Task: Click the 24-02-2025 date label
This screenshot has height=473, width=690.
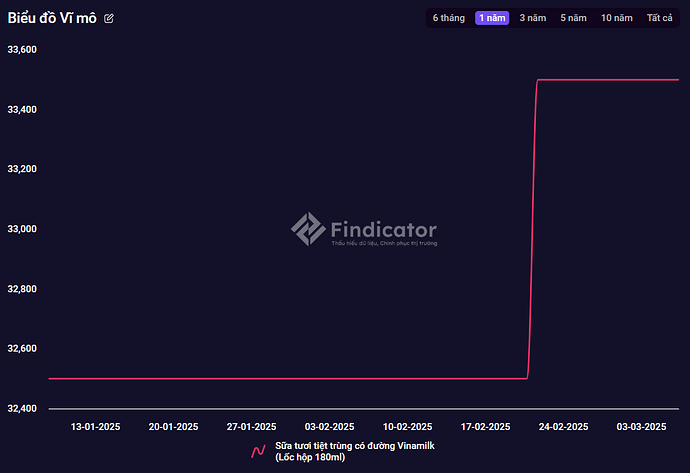Action: 563,427
